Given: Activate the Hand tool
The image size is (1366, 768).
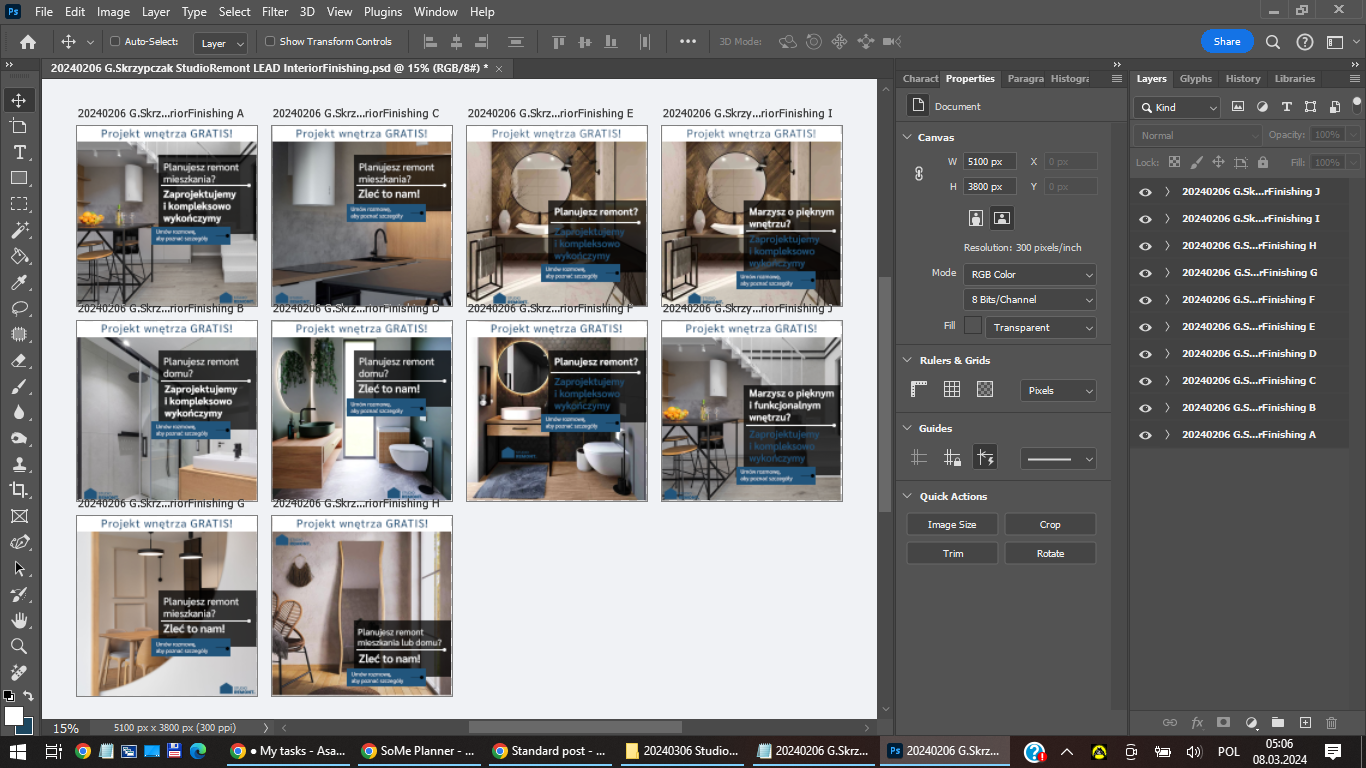Looking at the screenshot, I should pos(19,620).
